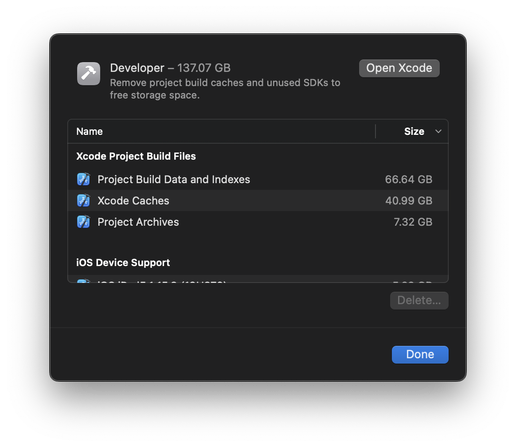
Task: Confirm with the blue Done button
Action: [420, 354]
